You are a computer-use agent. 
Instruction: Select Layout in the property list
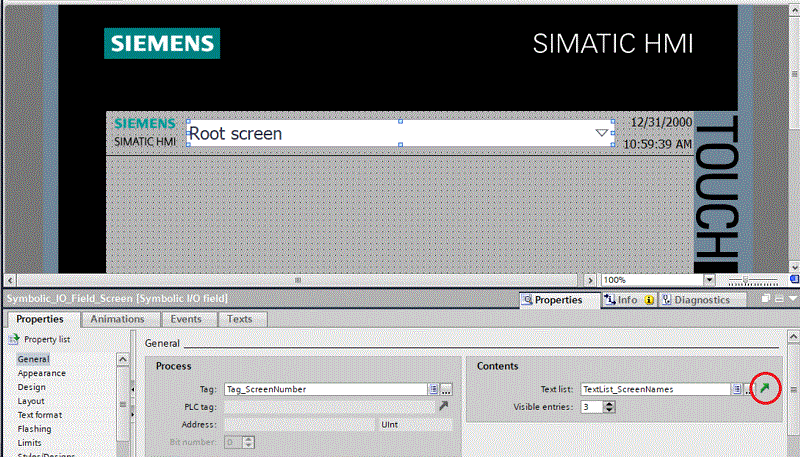[x=31, y=400]
